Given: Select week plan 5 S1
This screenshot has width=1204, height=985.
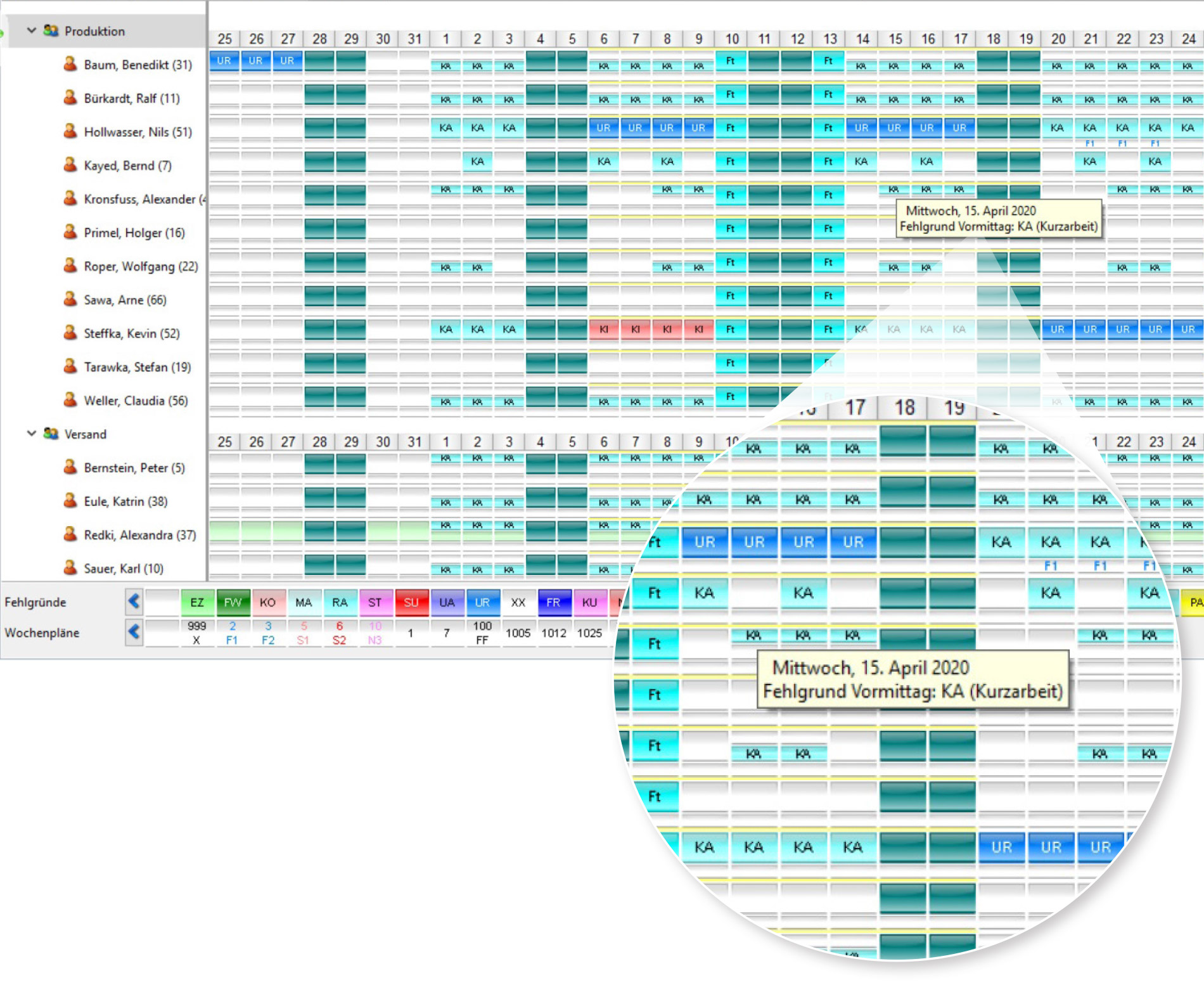Looking at the screenshot, I should pos(304,633).
